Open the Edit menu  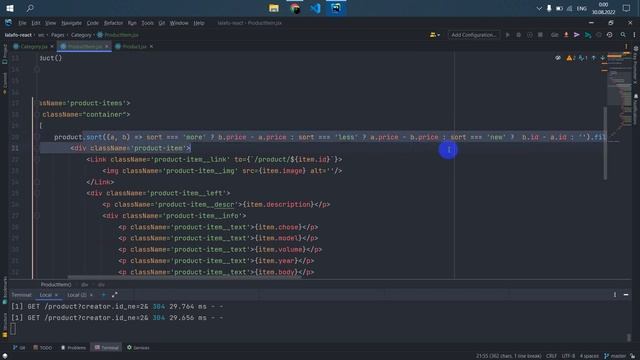[36, 23]
